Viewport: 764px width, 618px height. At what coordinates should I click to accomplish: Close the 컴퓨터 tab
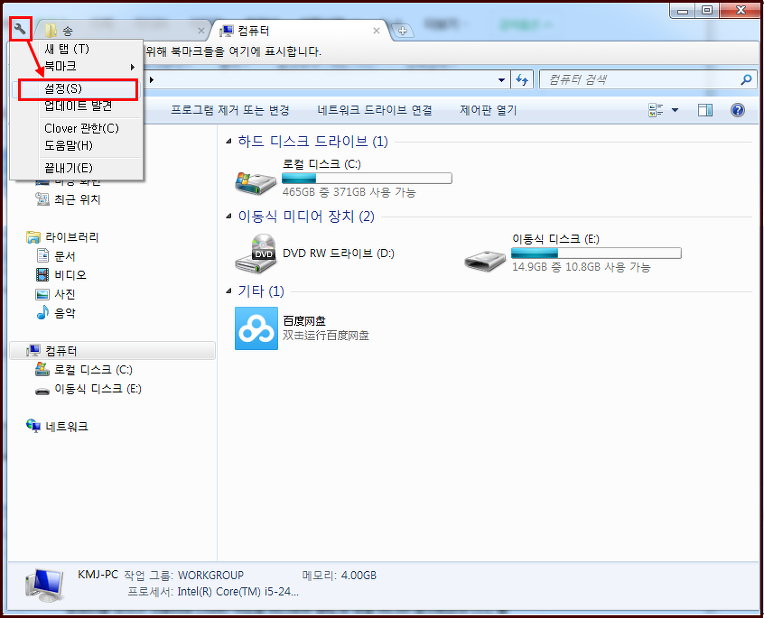(x=376, y=31)
